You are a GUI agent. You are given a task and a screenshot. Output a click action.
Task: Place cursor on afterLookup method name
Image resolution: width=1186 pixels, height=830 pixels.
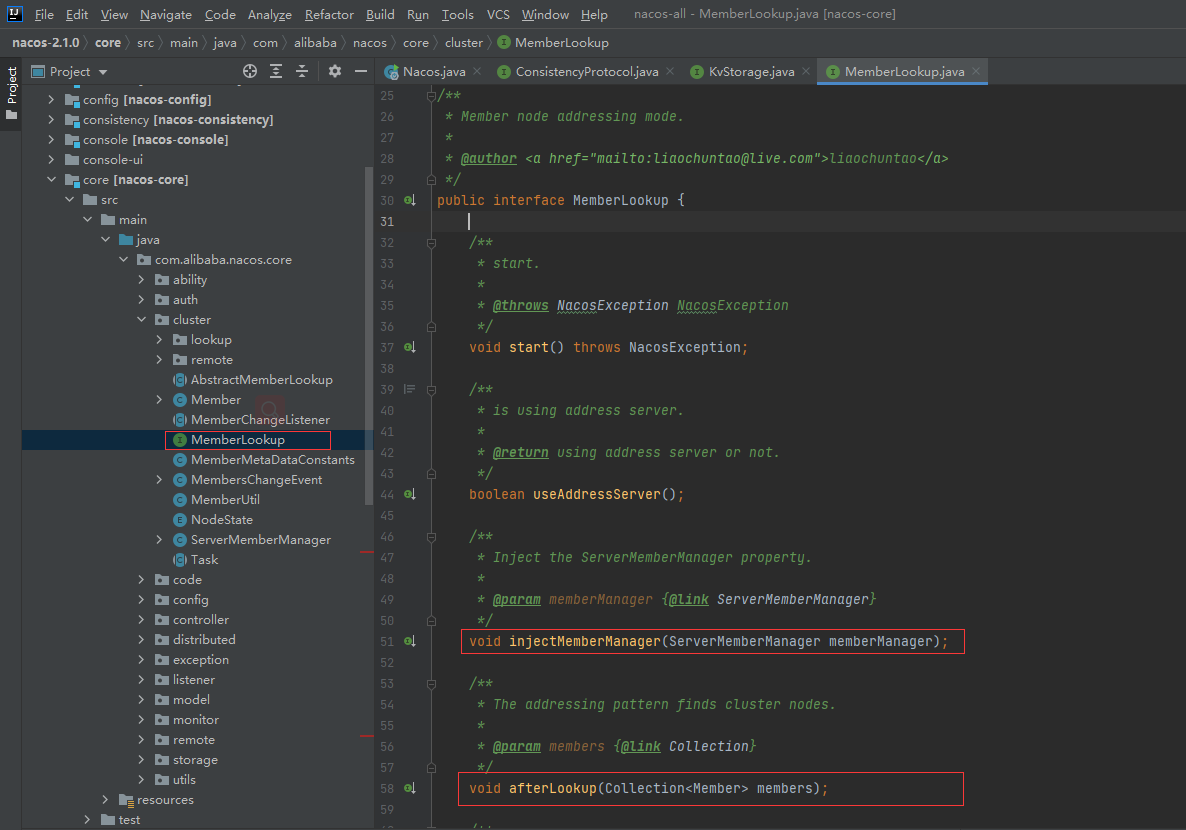[552, 788]
